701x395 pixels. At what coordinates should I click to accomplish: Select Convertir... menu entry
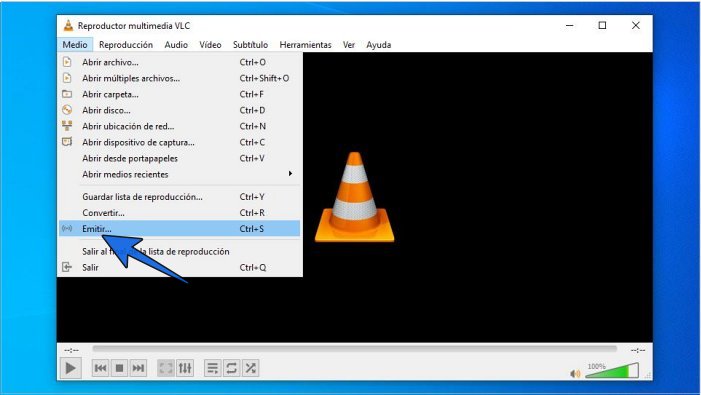179,213
